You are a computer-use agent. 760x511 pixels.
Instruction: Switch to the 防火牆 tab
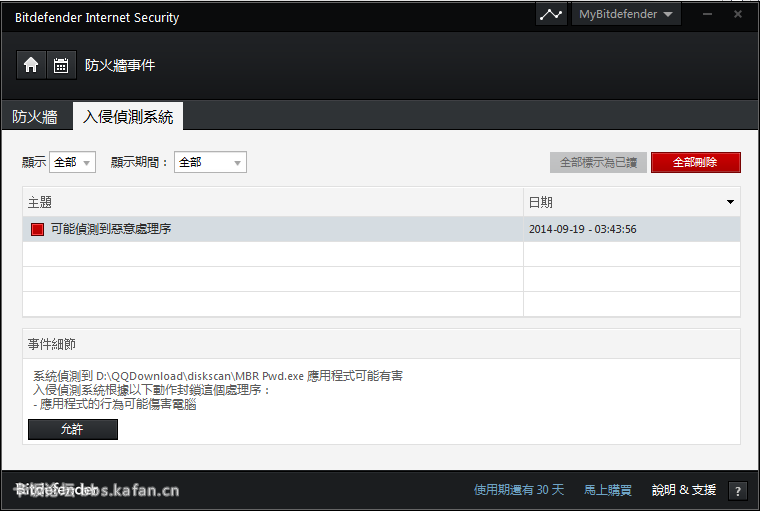coord(35,116)
